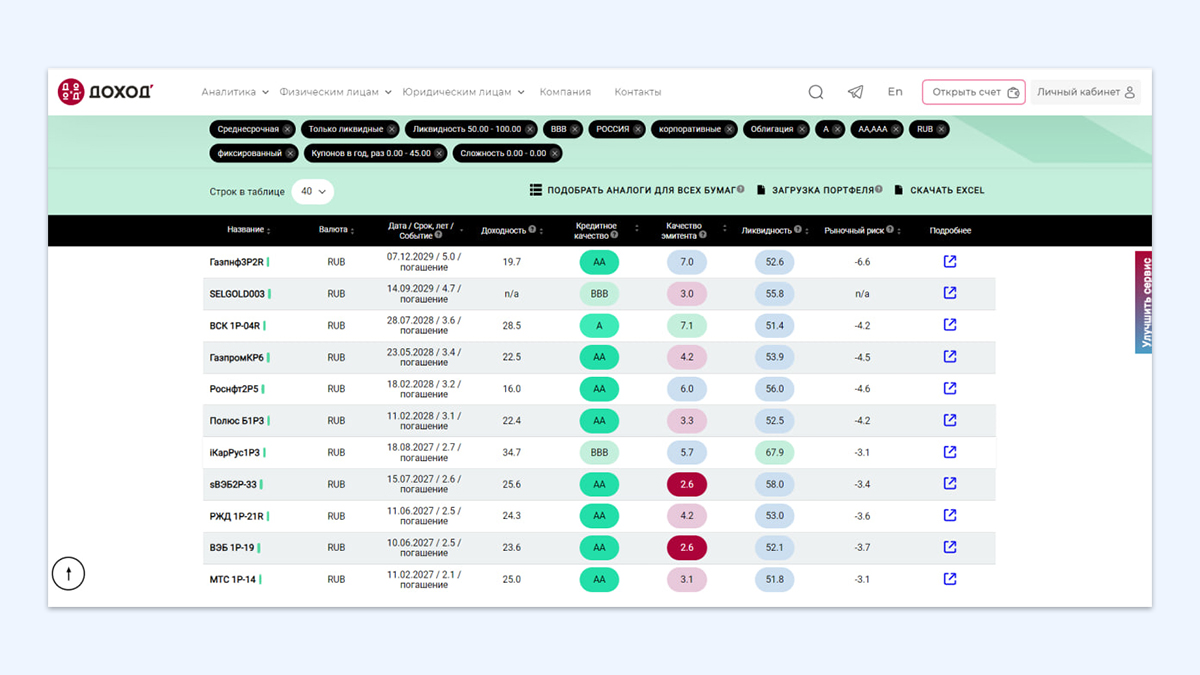Click the Роснфт2Р5 bond name
Image resolution: width=1200 pixels, height=675 pixels.
[234, 389]
